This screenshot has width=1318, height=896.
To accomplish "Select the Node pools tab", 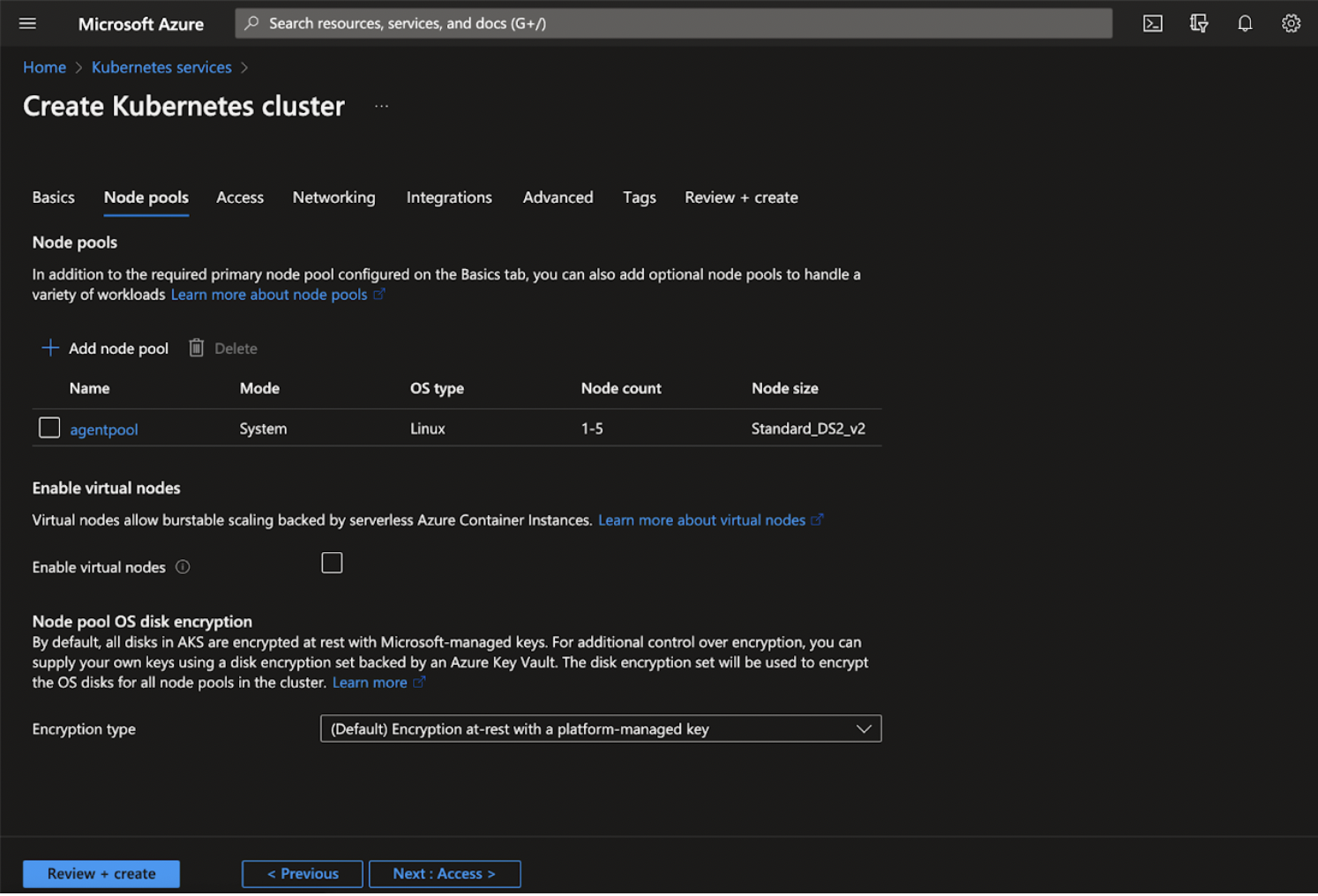I will coord(146,198).
